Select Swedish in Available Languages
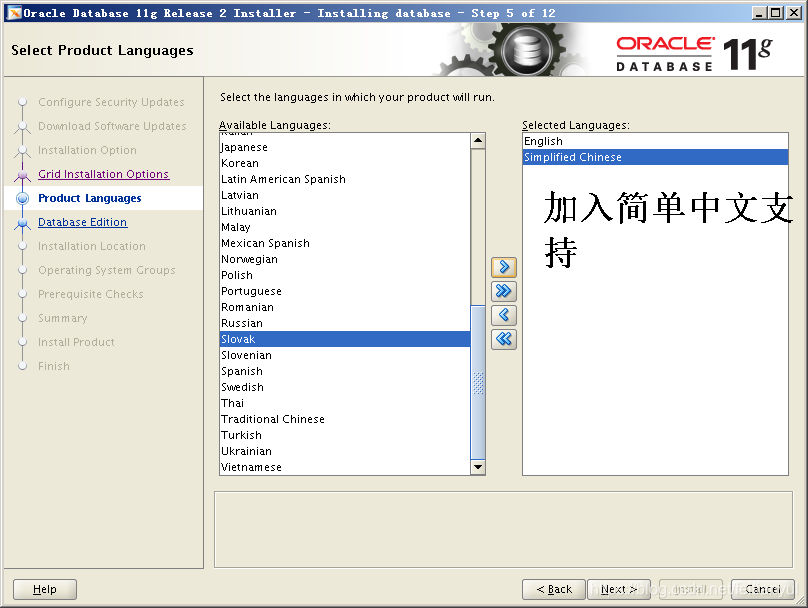 [345, 387]
